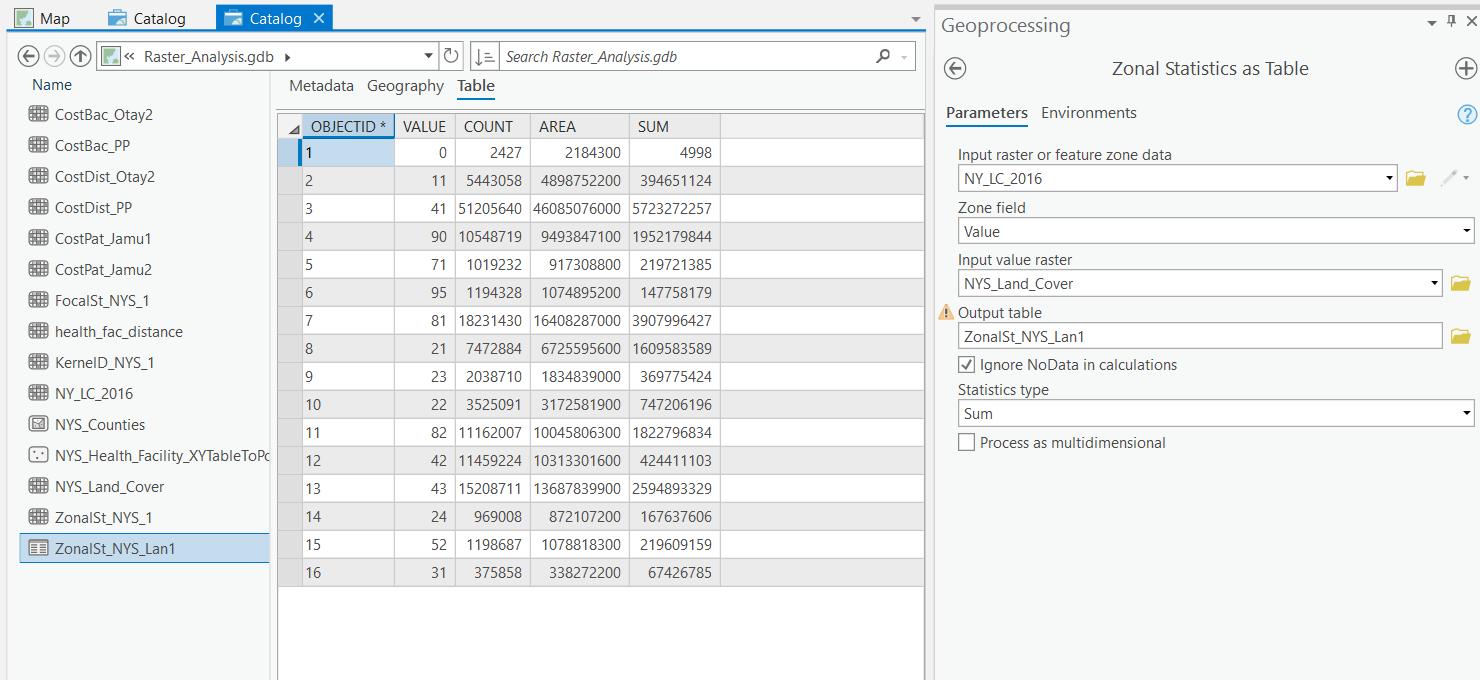Open the geoprocessing tool help icon

coord(1467,114)
